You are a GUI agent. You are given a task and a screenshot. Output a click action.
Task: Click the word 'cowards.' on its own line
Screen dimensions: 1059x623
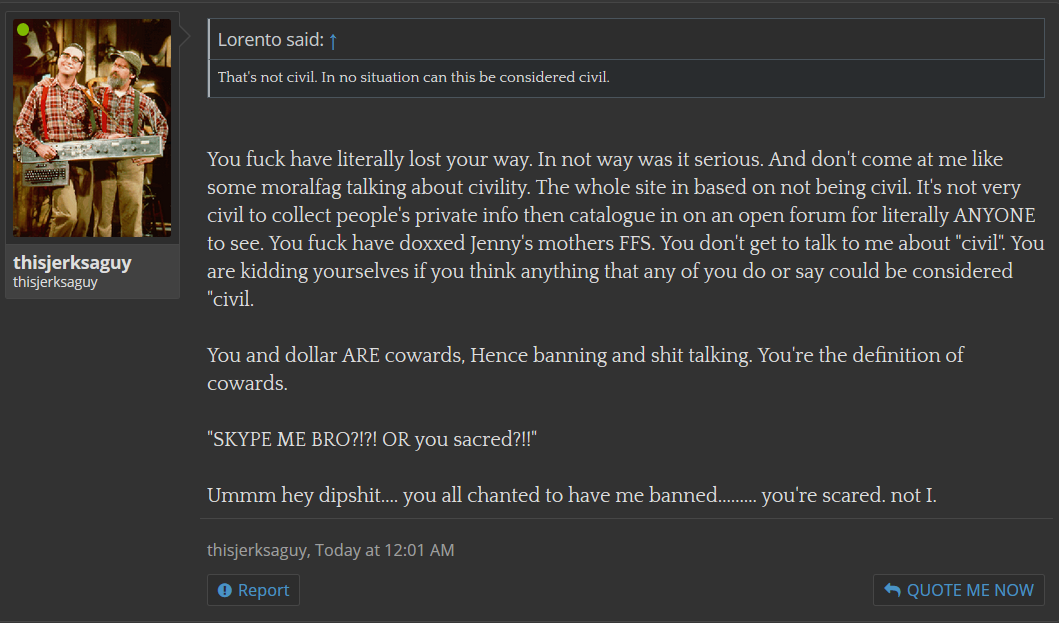(x=247, y=383)
